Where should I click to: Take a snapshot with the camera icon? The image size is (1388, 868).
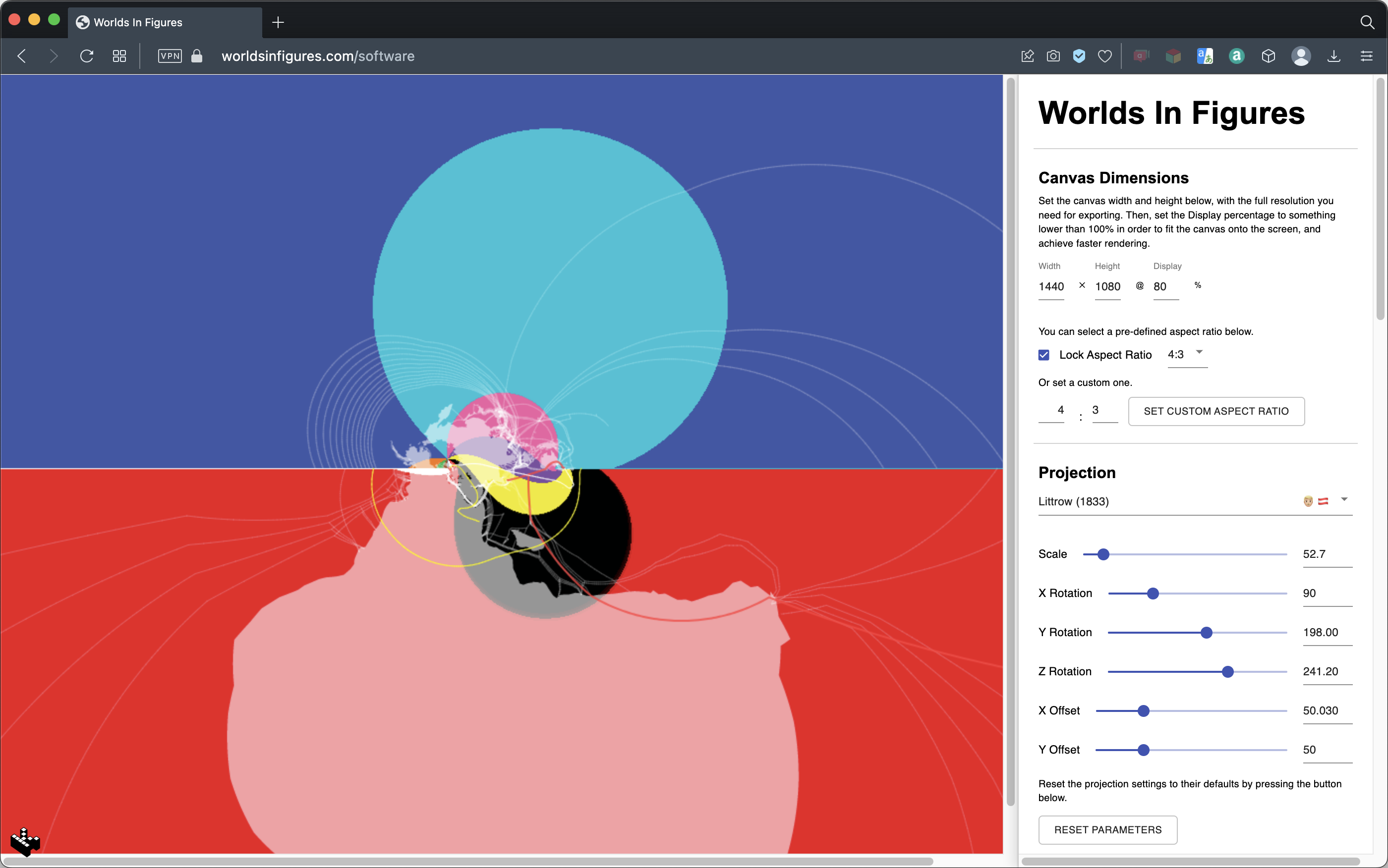1053,55
